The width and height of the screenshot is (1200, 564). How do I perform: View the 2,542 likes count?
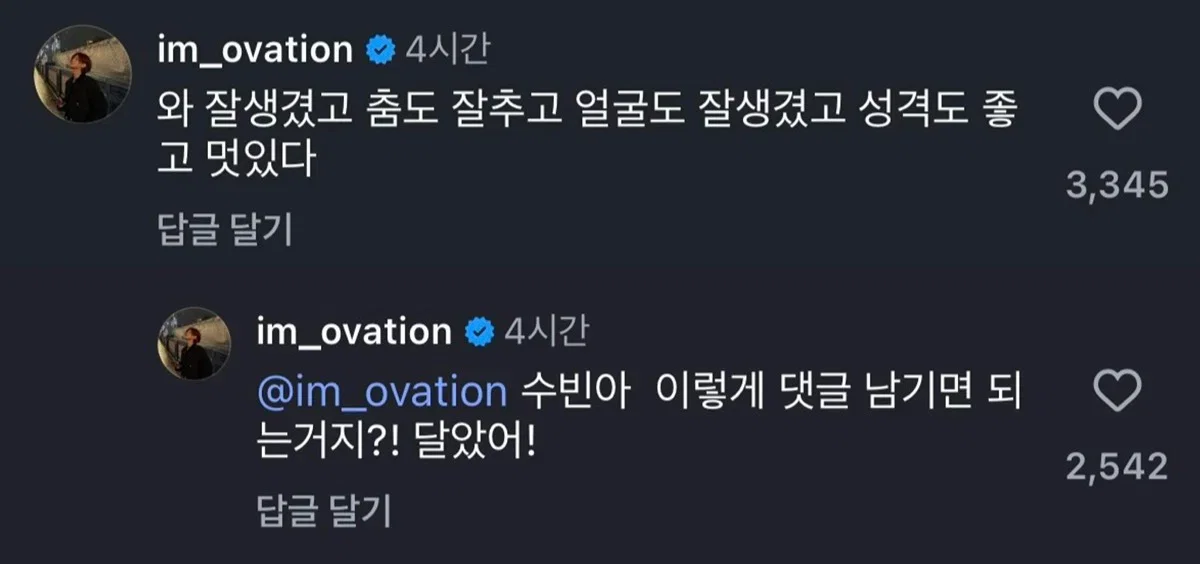pyautogui.click(x=1118, y=466)
